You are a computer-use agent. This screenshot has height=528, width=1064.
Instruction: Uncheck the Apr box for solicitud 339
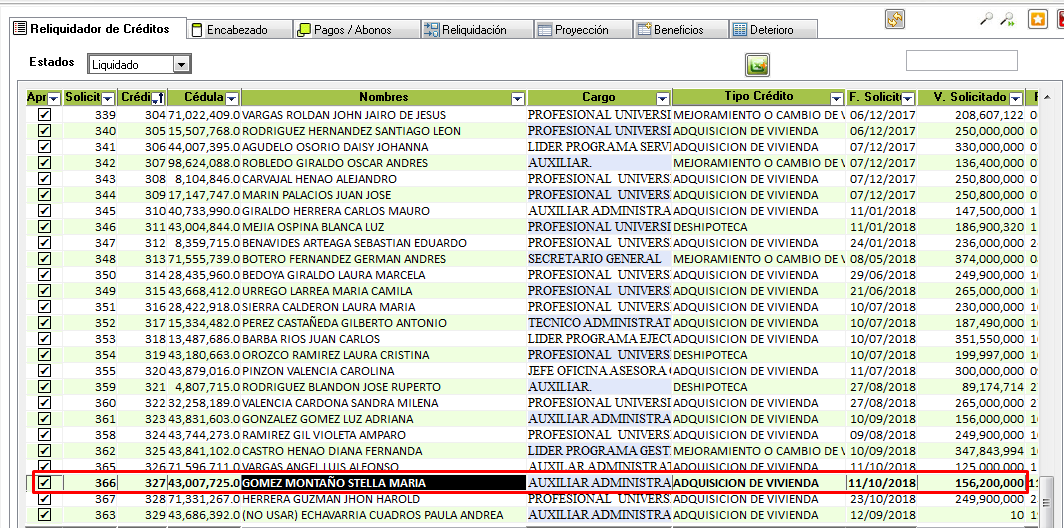(x=44, y=115)
